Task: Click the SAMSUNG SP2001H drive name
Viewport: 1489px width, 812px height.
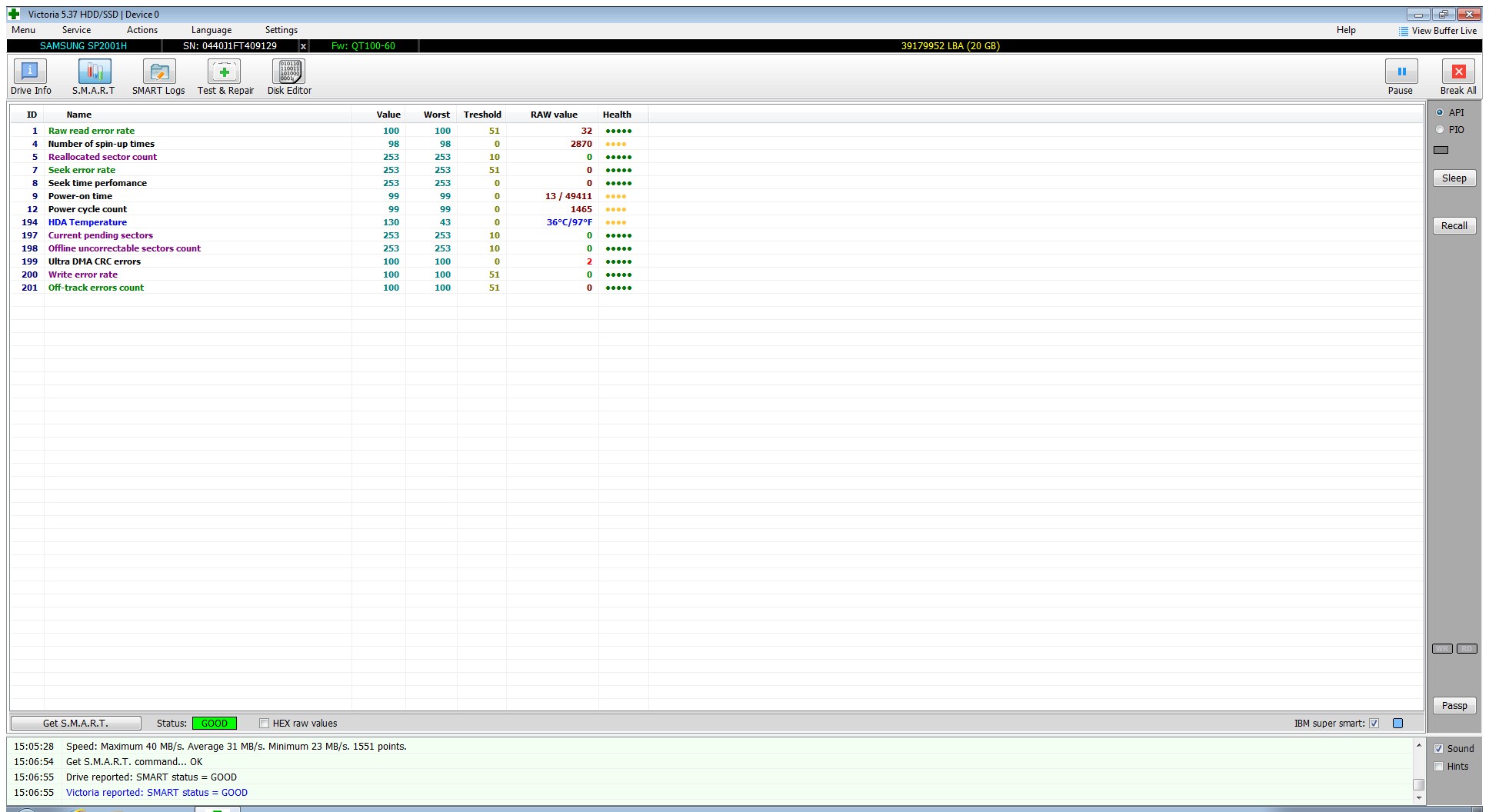Action: pyautogui.click(x=83, y=46)
